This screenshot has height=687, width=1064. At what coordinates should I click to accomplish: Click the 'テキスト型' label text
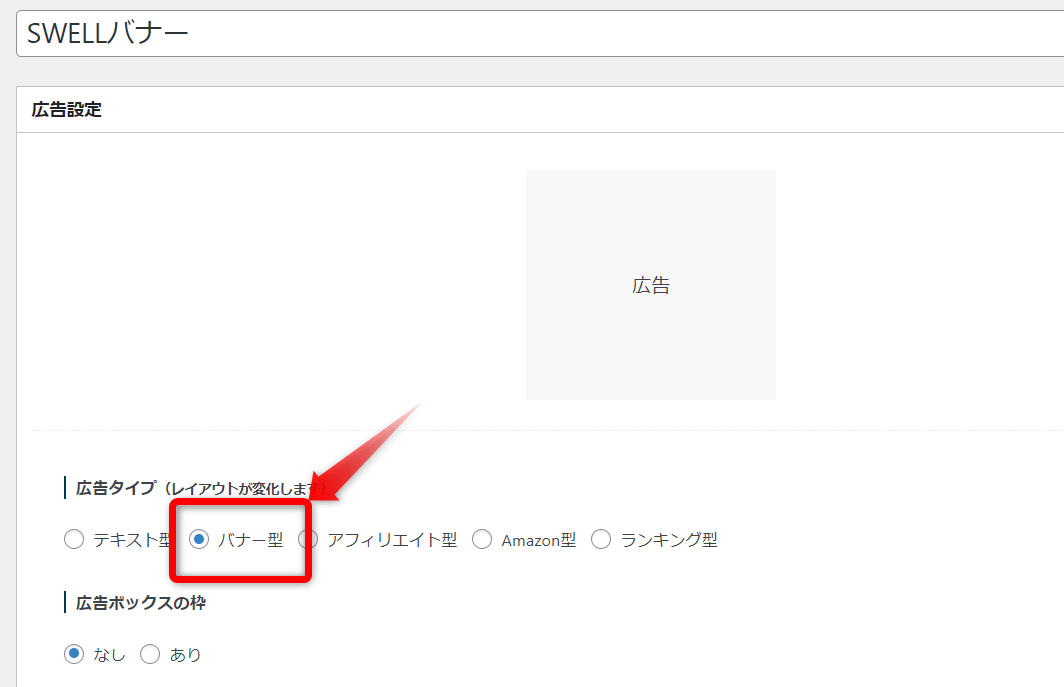pyautogui.click(x=131, y=540)
